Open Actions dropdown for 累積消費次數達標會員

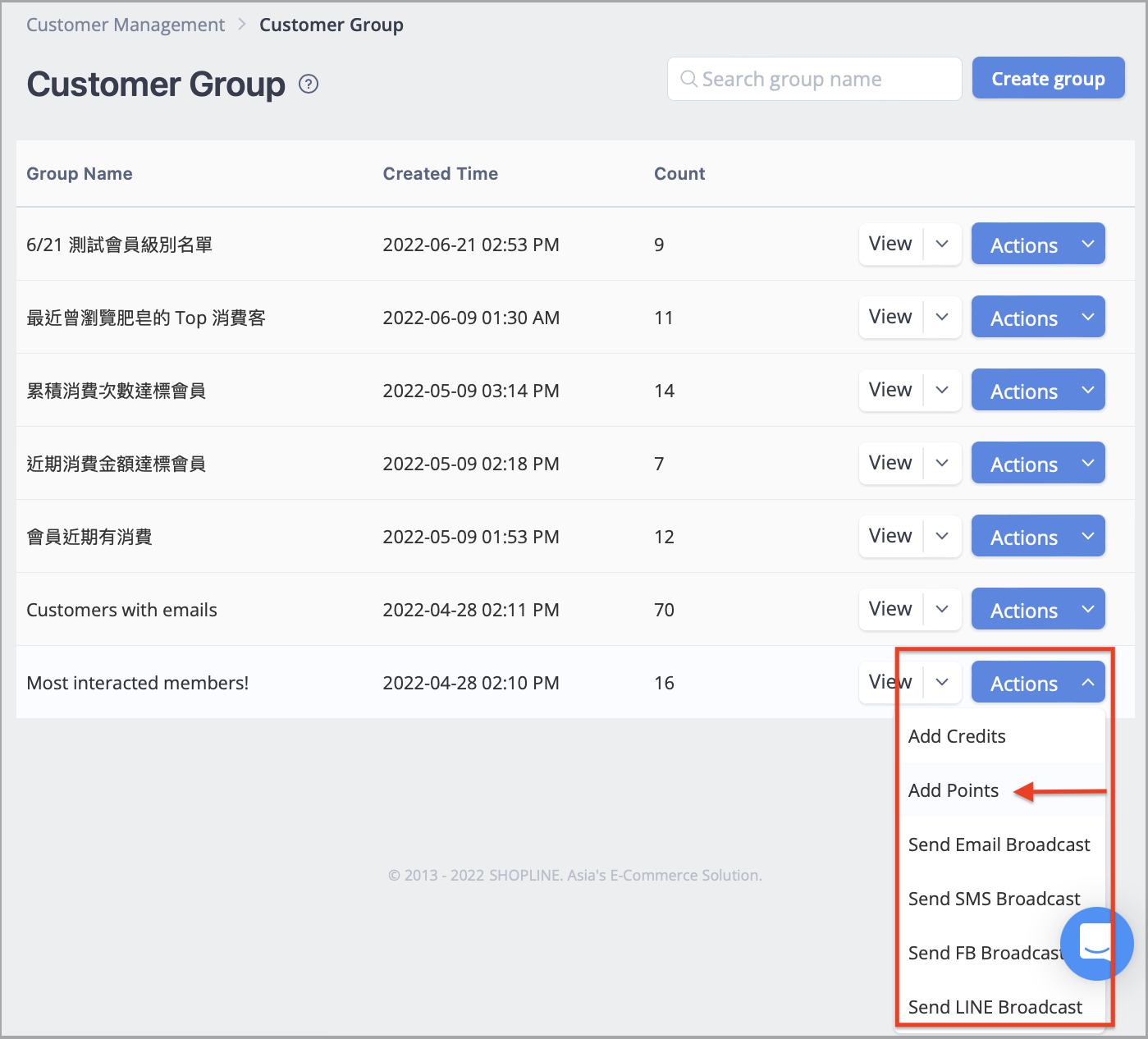1038,390
